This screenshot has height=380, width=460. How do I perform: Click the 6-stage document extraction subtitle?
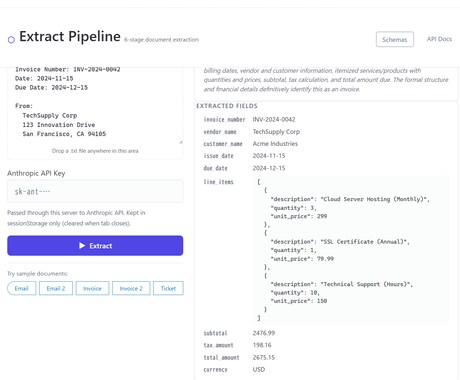[161, 40]
